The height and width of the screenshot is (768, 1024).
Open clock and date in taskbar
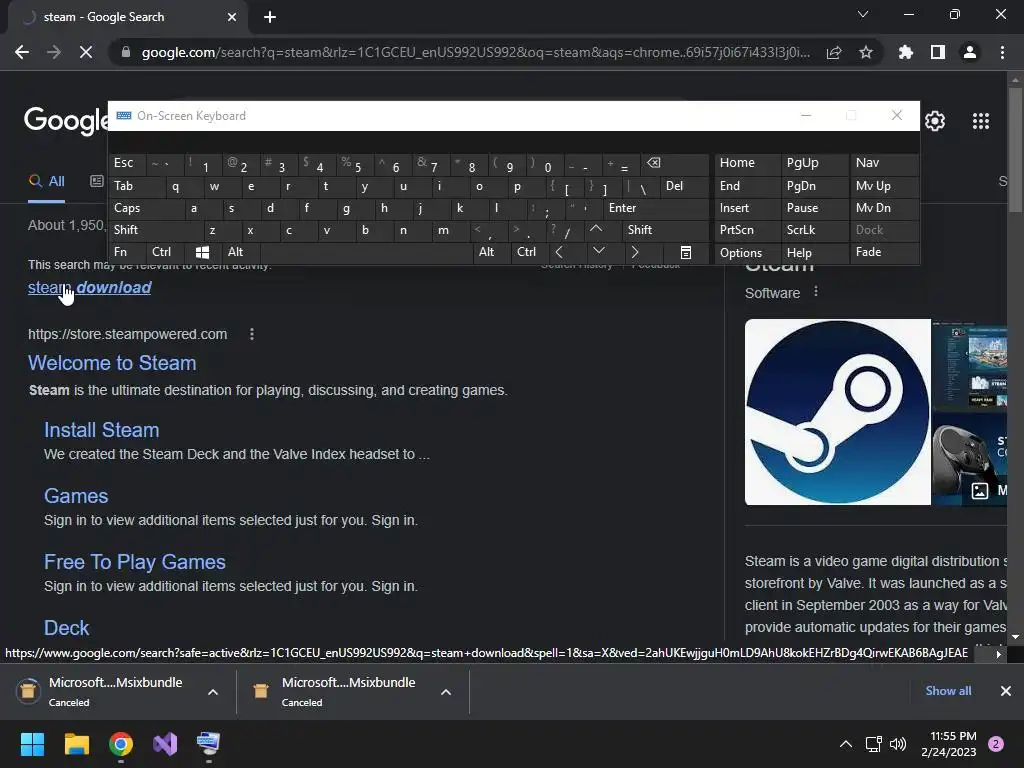[x=949, y=744]
